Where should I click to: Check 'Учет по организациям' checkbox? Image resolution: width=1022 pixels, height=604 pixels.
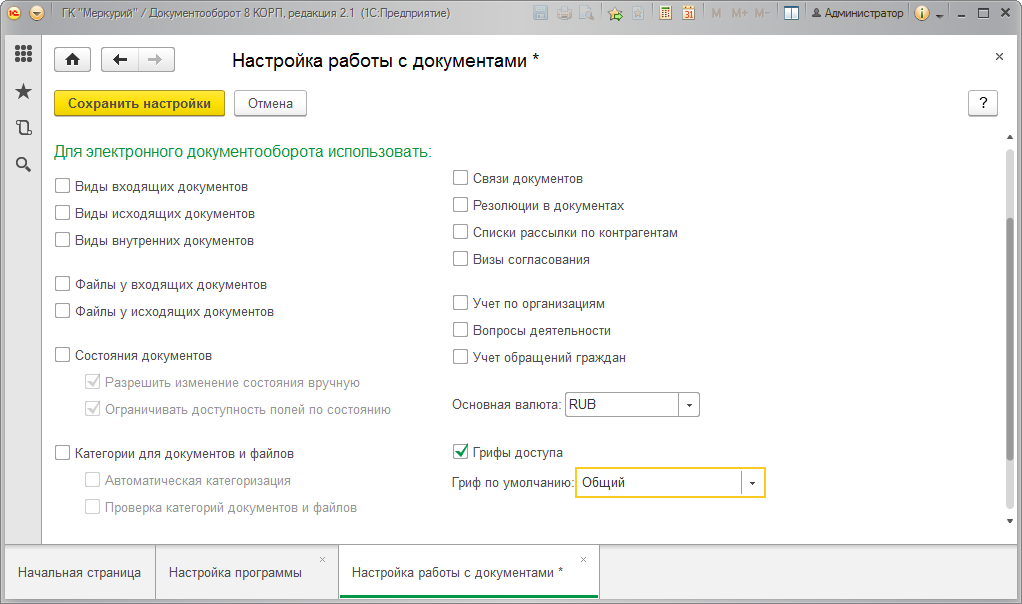pyautogui.click(x=460, y=303)
